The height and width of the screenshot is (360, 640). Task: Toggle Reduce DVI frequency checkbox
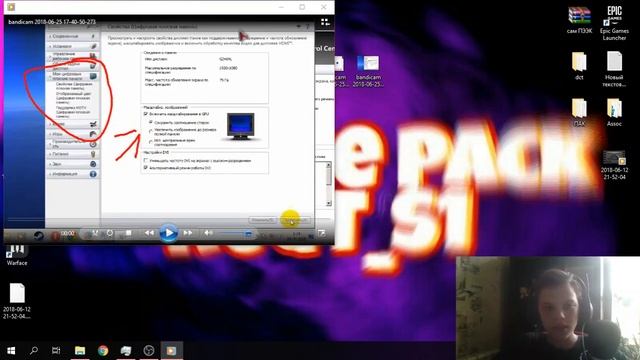[x=146, y=160]
